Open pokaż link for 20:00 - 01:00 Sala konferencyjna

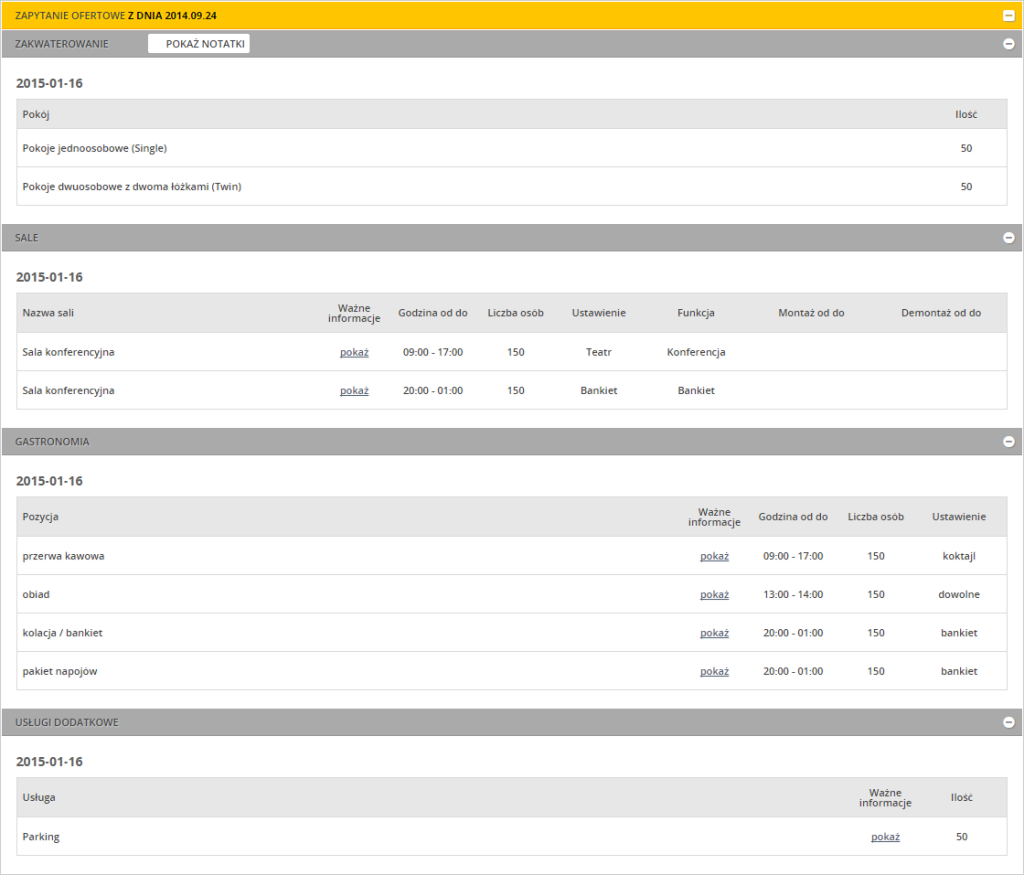coord(354,390)
